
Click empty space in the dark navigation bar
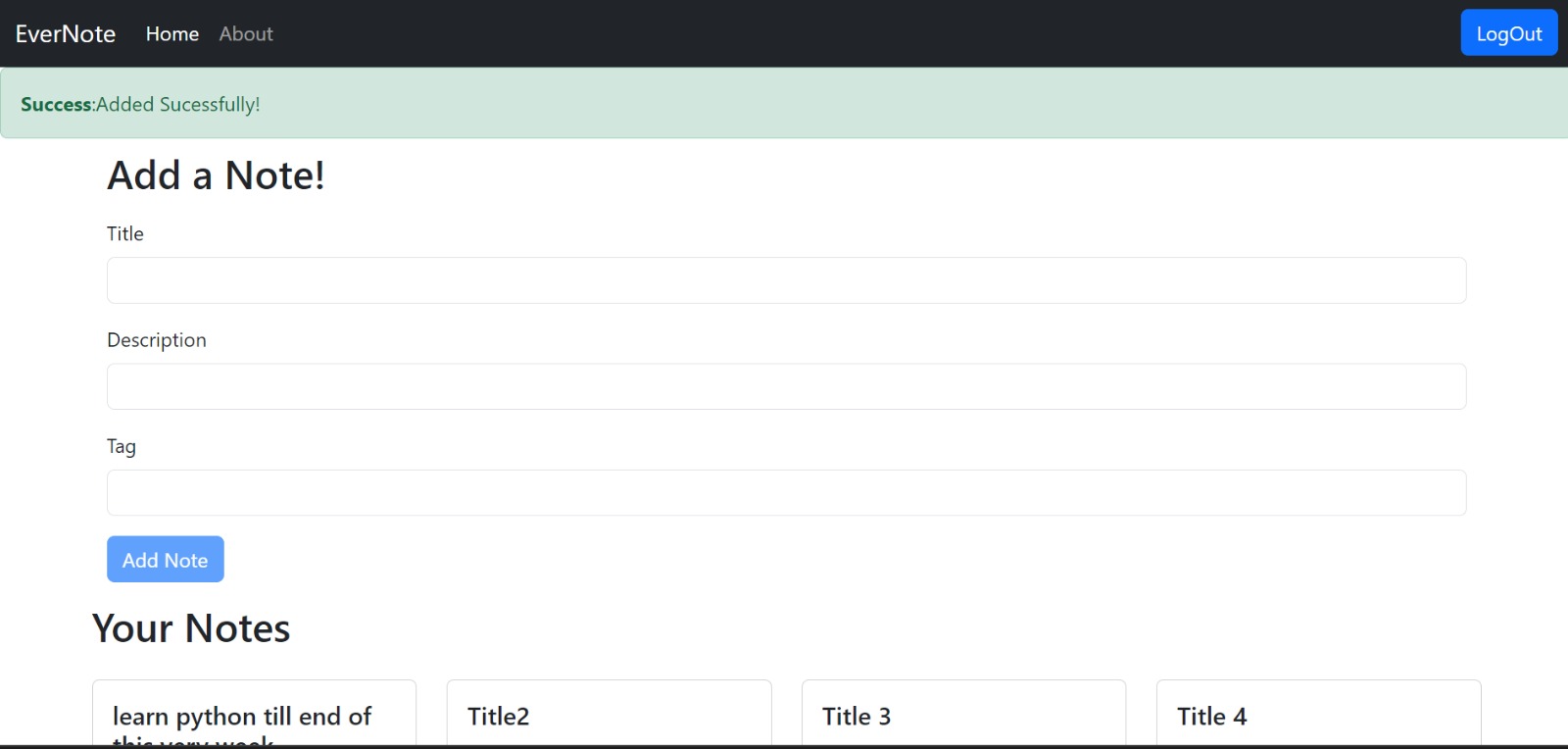[862, 33]
